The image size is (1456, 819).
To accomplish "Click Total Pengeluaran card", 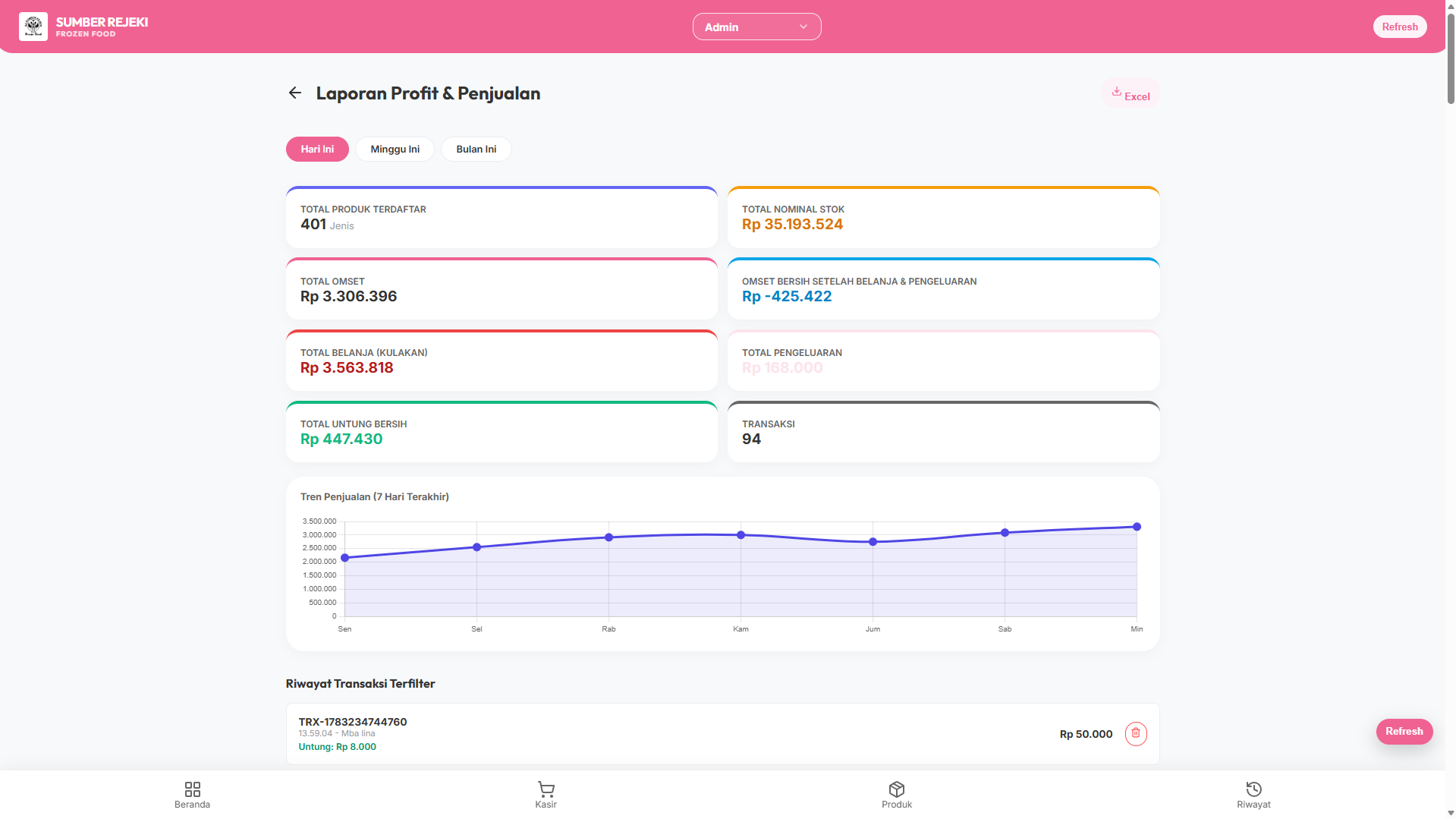I will coord(943,360).
